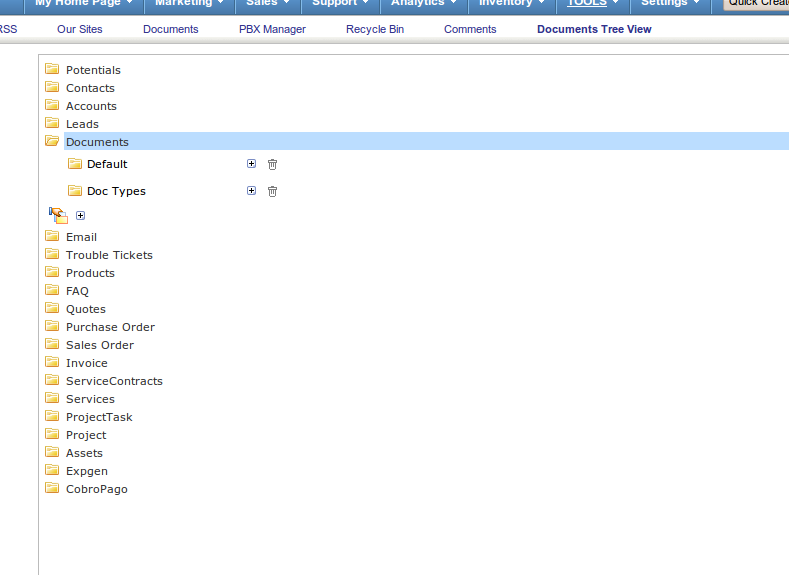Open the Settings dropdown menu

tap(670, 3)
